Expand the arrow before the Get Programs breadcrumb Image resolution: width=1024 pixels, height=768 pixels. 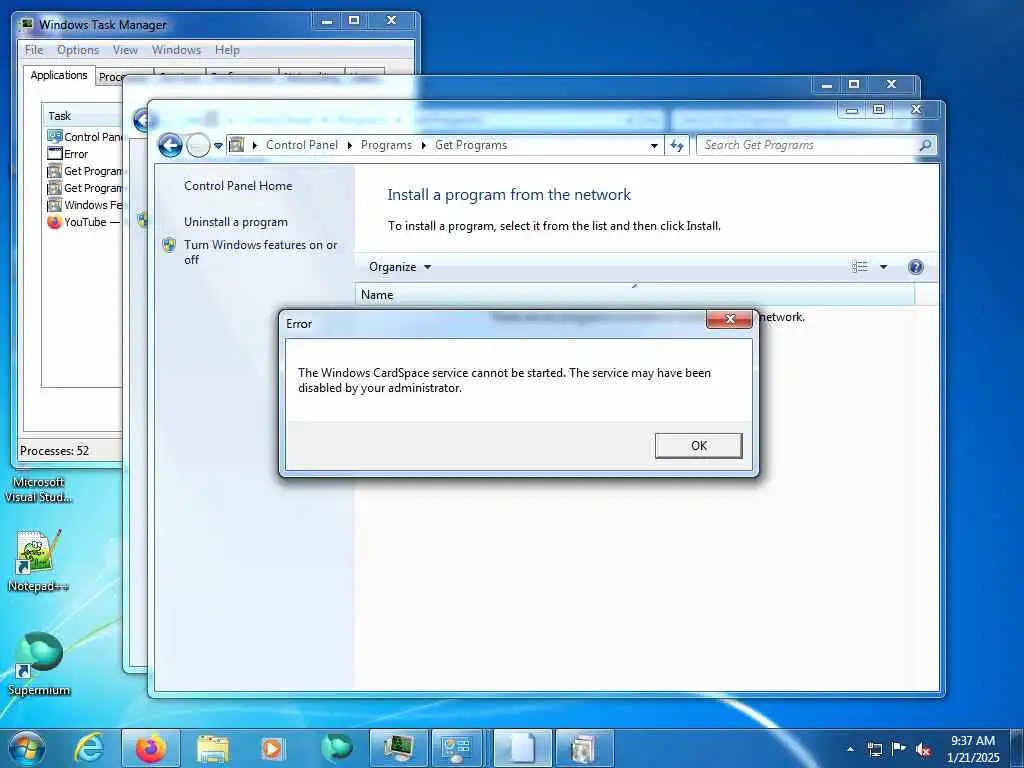tap(423, 146)
